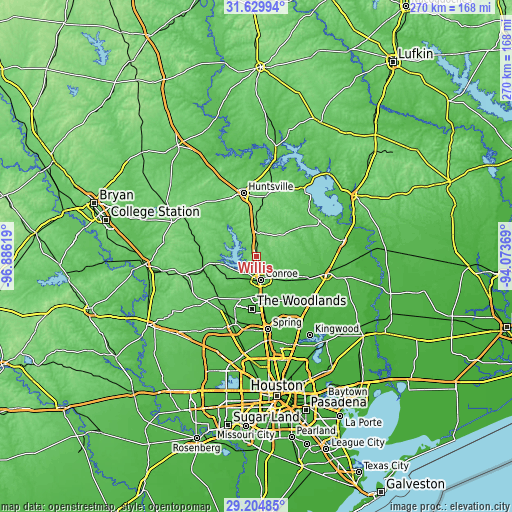
Task: Click the Houston label
Action: point(276,385)
